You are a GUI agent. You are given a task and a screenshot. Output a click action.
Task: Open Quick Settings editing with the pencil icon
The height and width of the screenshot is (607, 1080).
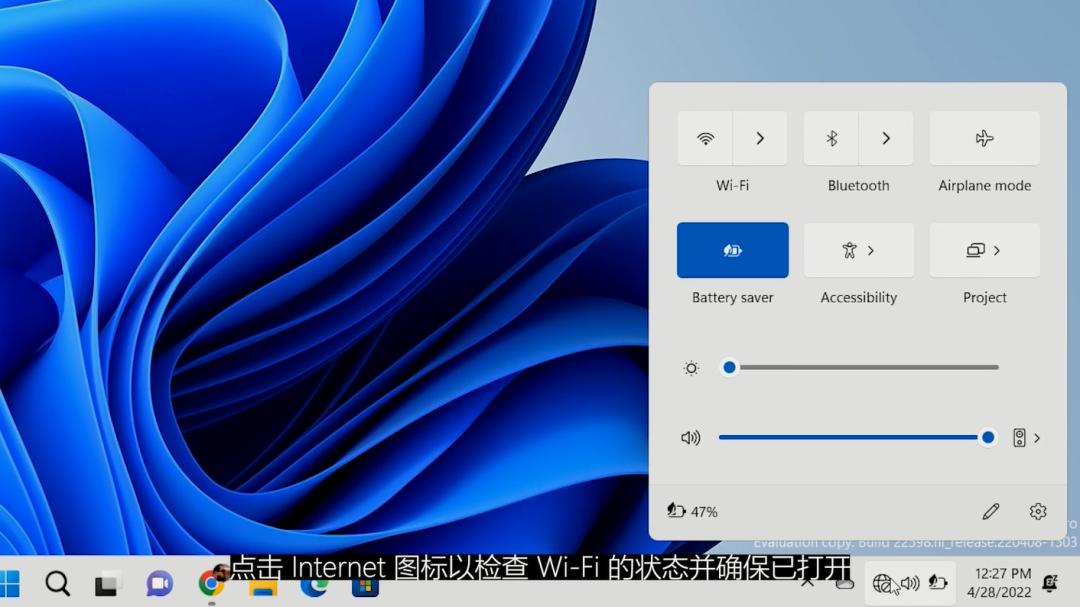[x=989, y=511]
